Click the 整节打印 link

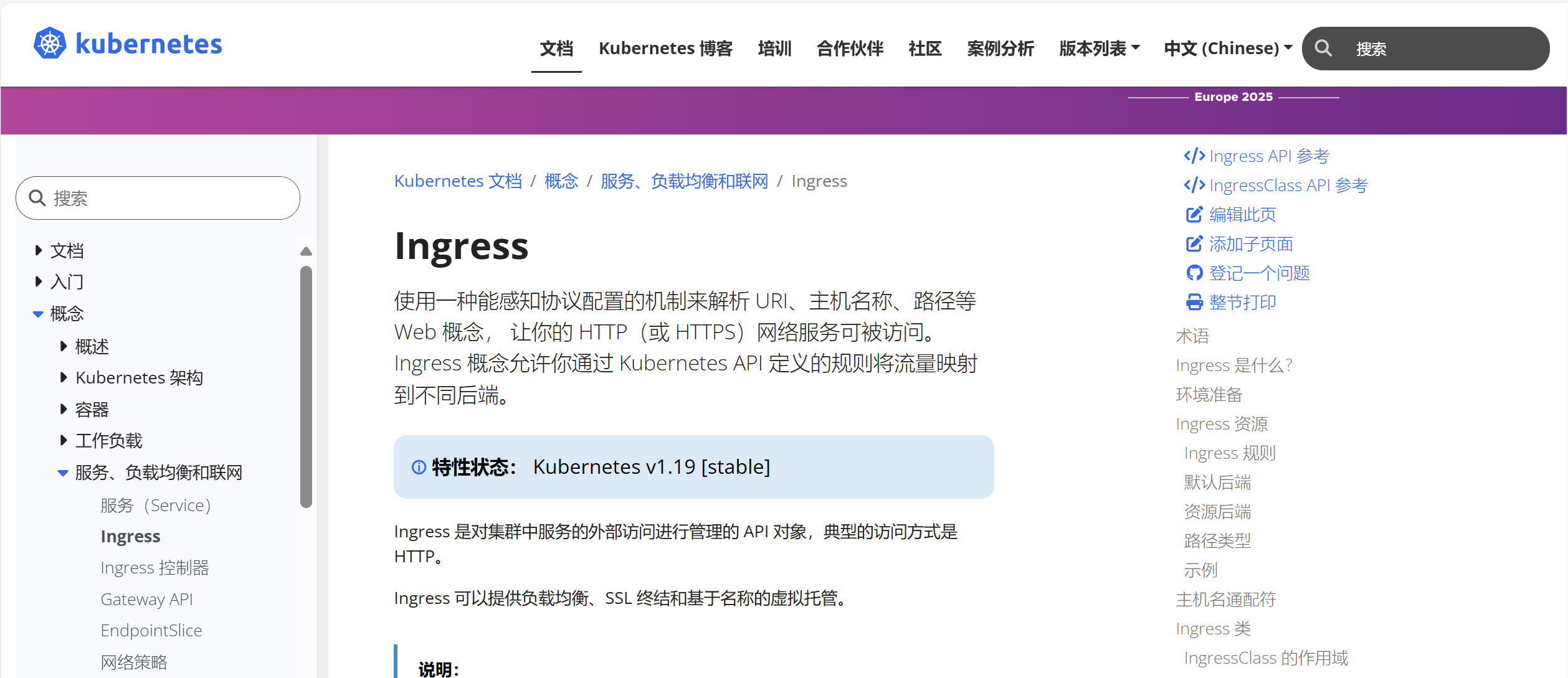pos(1243,302)
